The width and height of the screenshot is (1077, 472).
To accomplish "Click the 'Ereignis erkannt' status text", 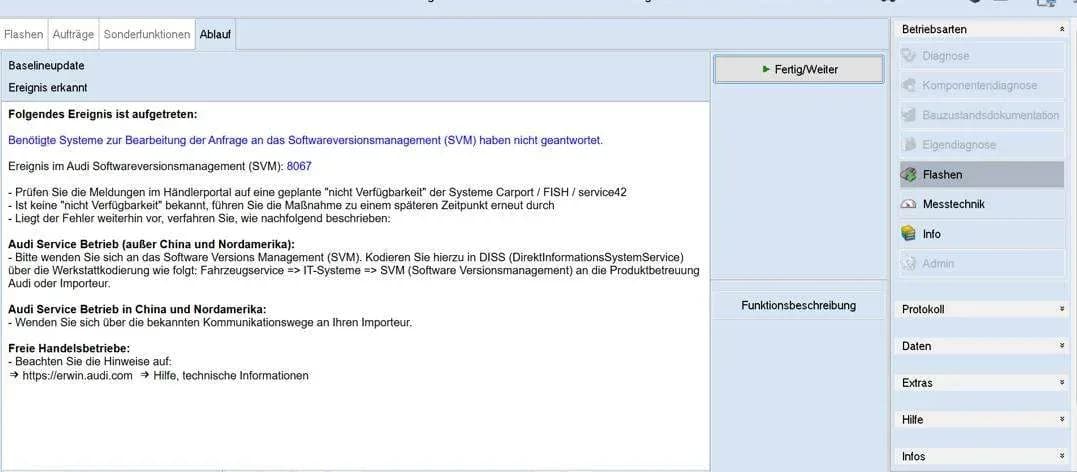I will click(47, 88).
